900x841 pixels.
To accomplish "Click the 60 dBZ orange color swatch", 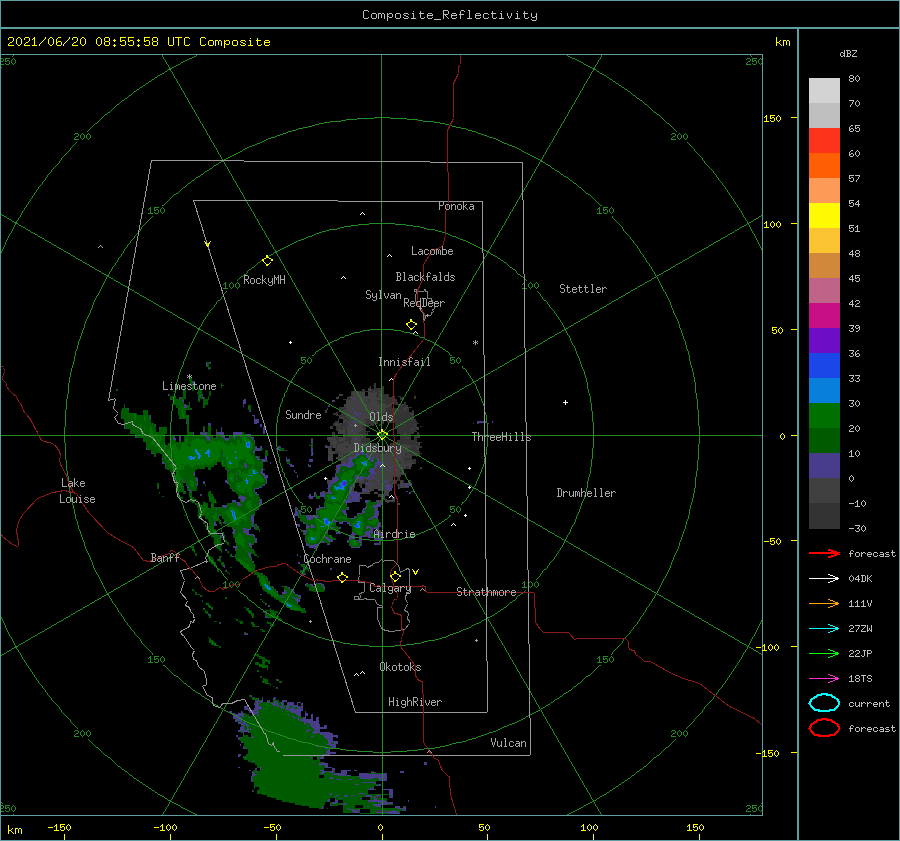I will [x=824, y=165].
